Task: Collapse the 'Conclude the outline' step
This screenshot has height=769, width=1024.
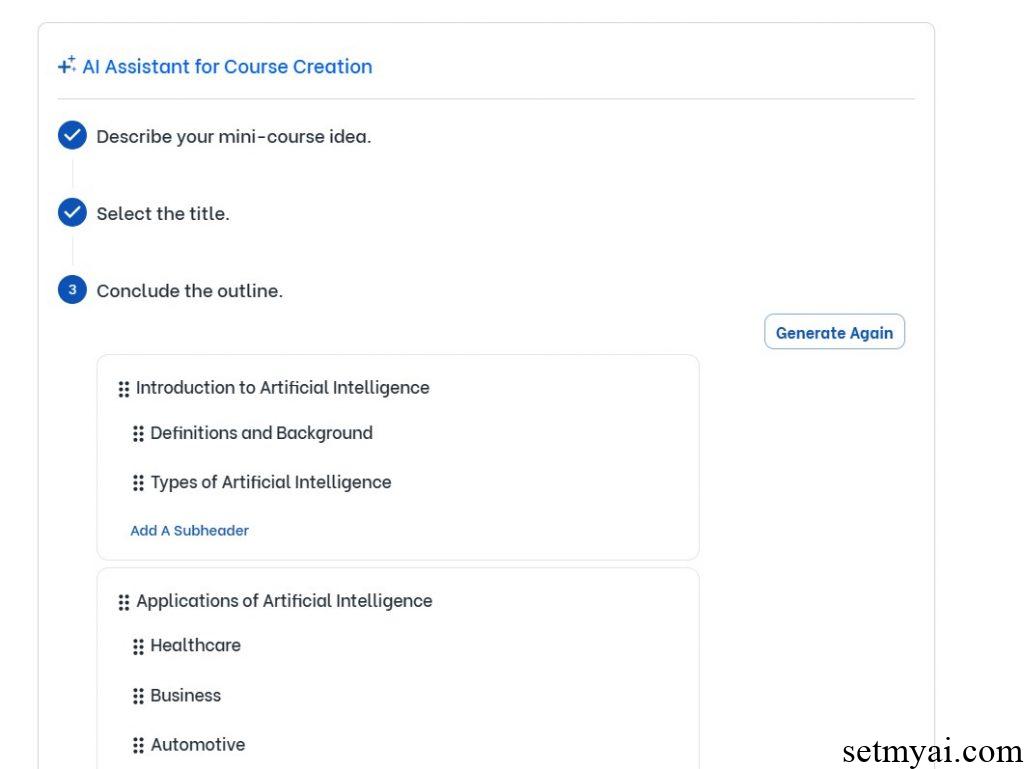Action: (190, 290)
